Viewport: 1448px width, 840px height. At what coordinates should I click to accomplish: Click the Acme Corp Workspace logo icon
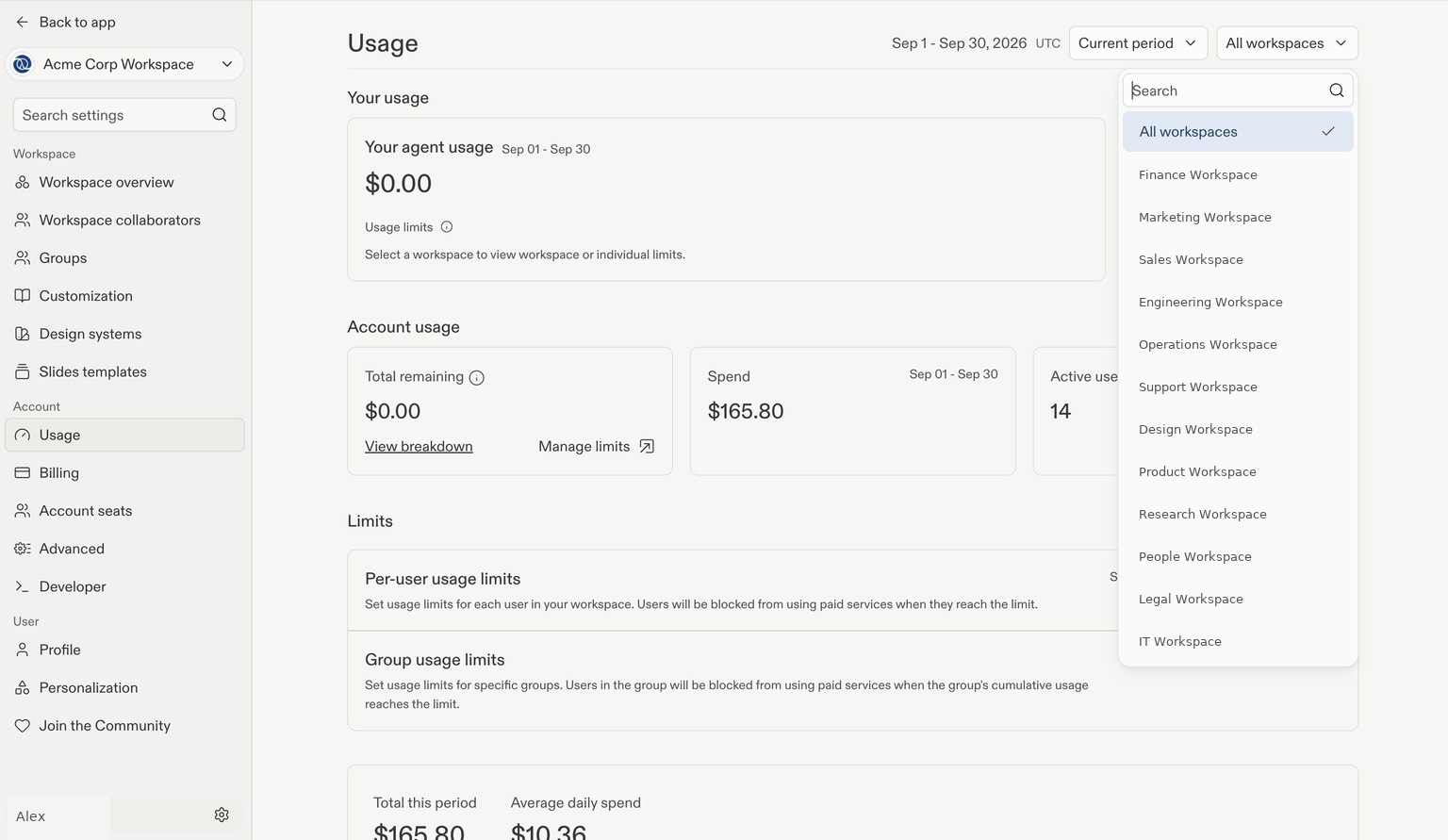[23, 64]
